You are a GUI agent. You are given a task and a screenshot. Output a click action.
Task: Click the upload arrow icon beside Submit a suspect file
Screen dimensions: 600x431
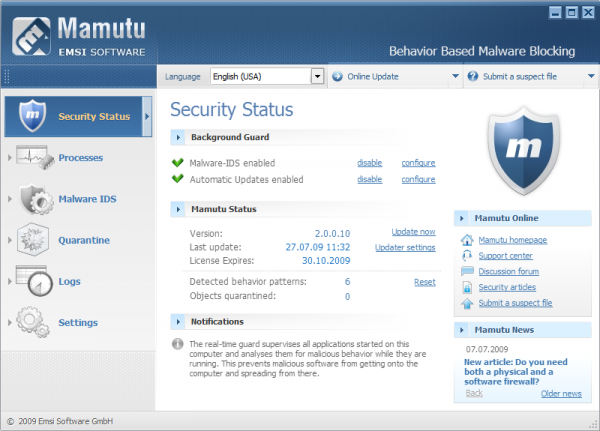(x=467, y=303)
